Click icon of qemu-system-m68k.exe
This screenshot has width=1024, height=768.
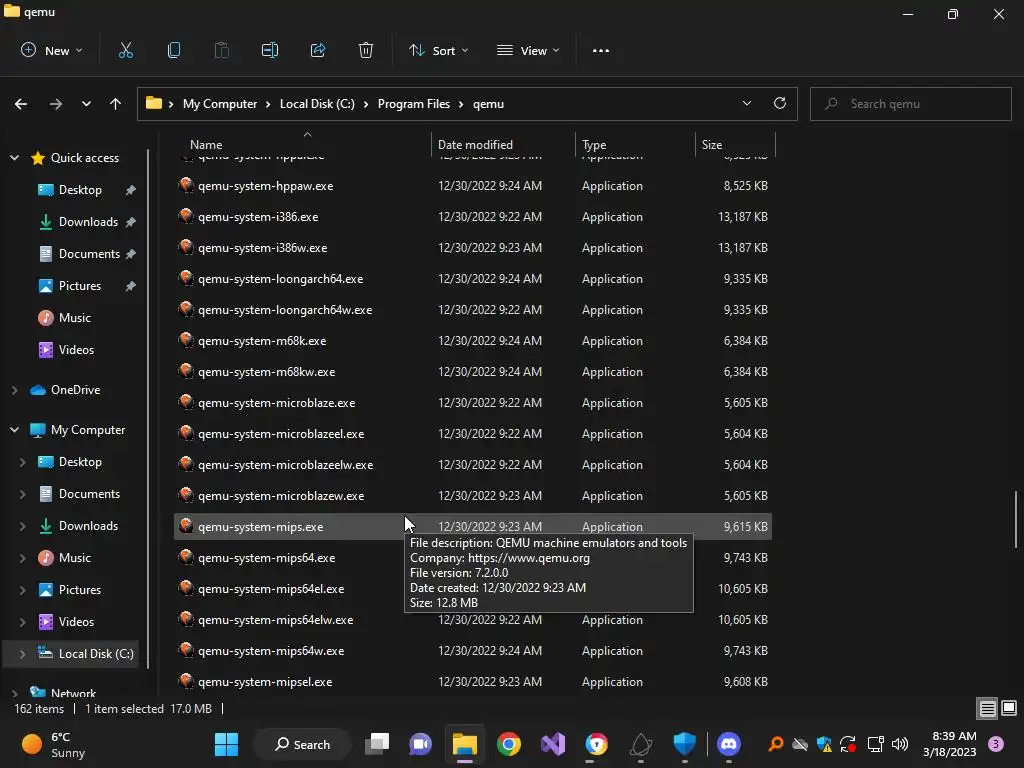[186, 340]
